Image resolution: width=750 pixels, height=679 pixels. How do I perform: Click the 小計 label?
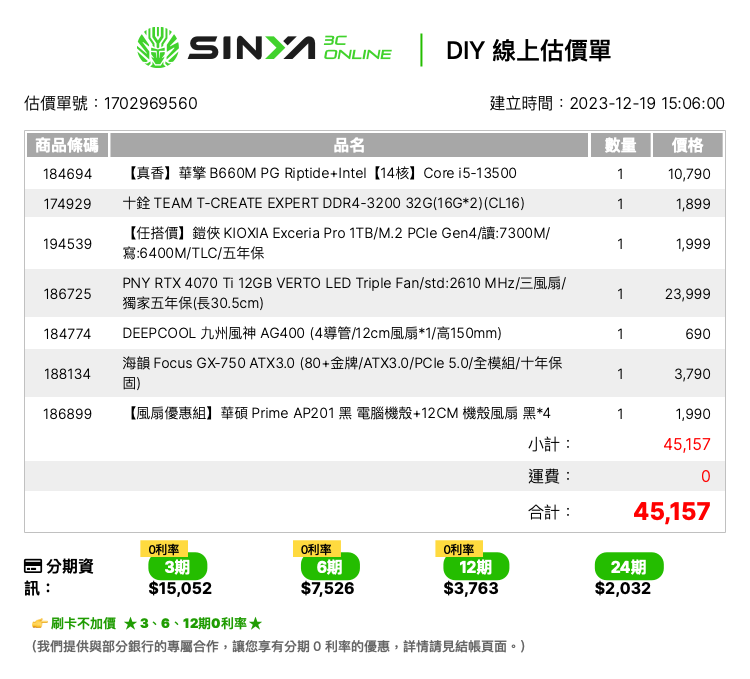tap(549, 444)
